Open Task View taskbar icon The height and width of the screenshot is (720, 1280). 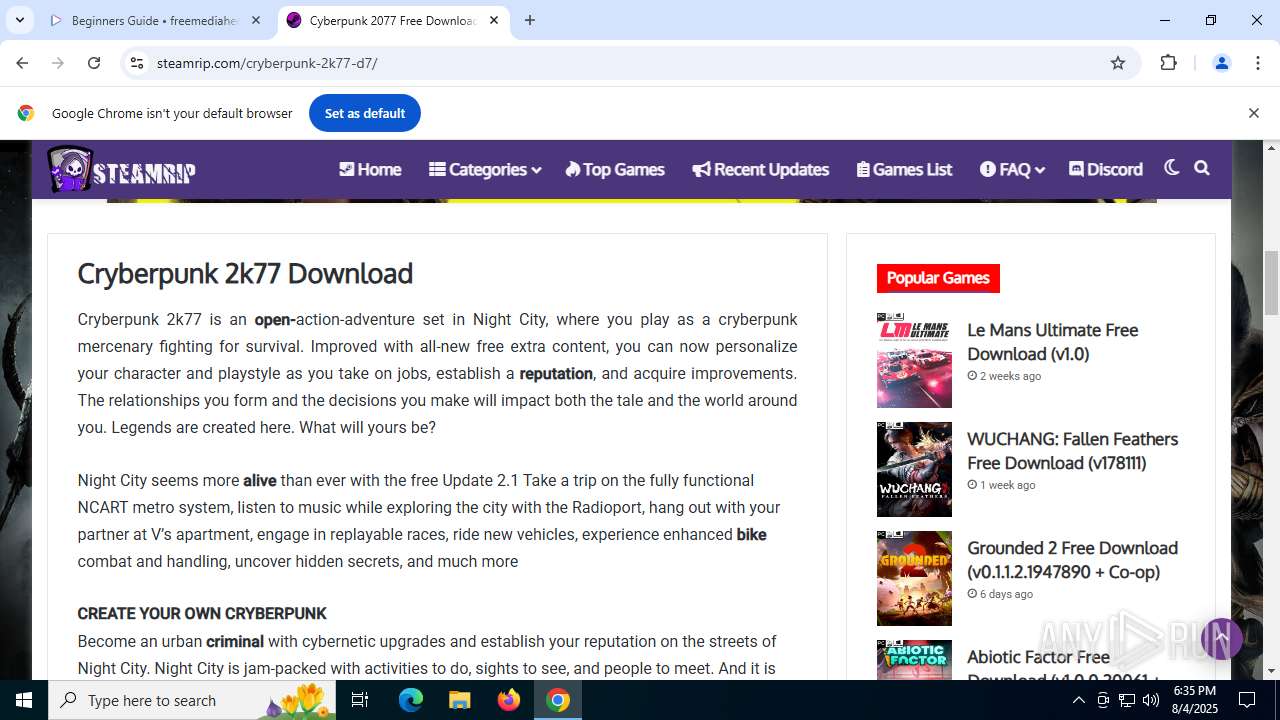(x=360, y=700)
